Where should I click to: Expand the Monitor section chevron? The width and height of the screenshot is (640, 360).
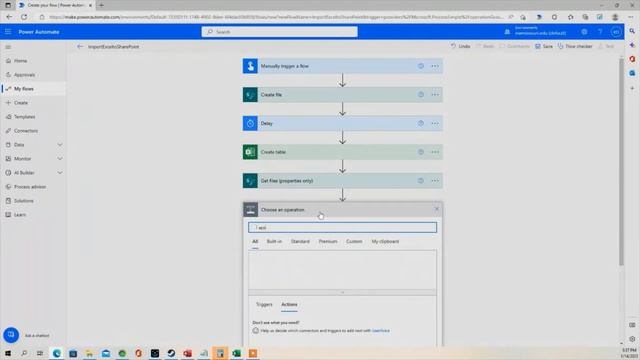click(60, 159)
